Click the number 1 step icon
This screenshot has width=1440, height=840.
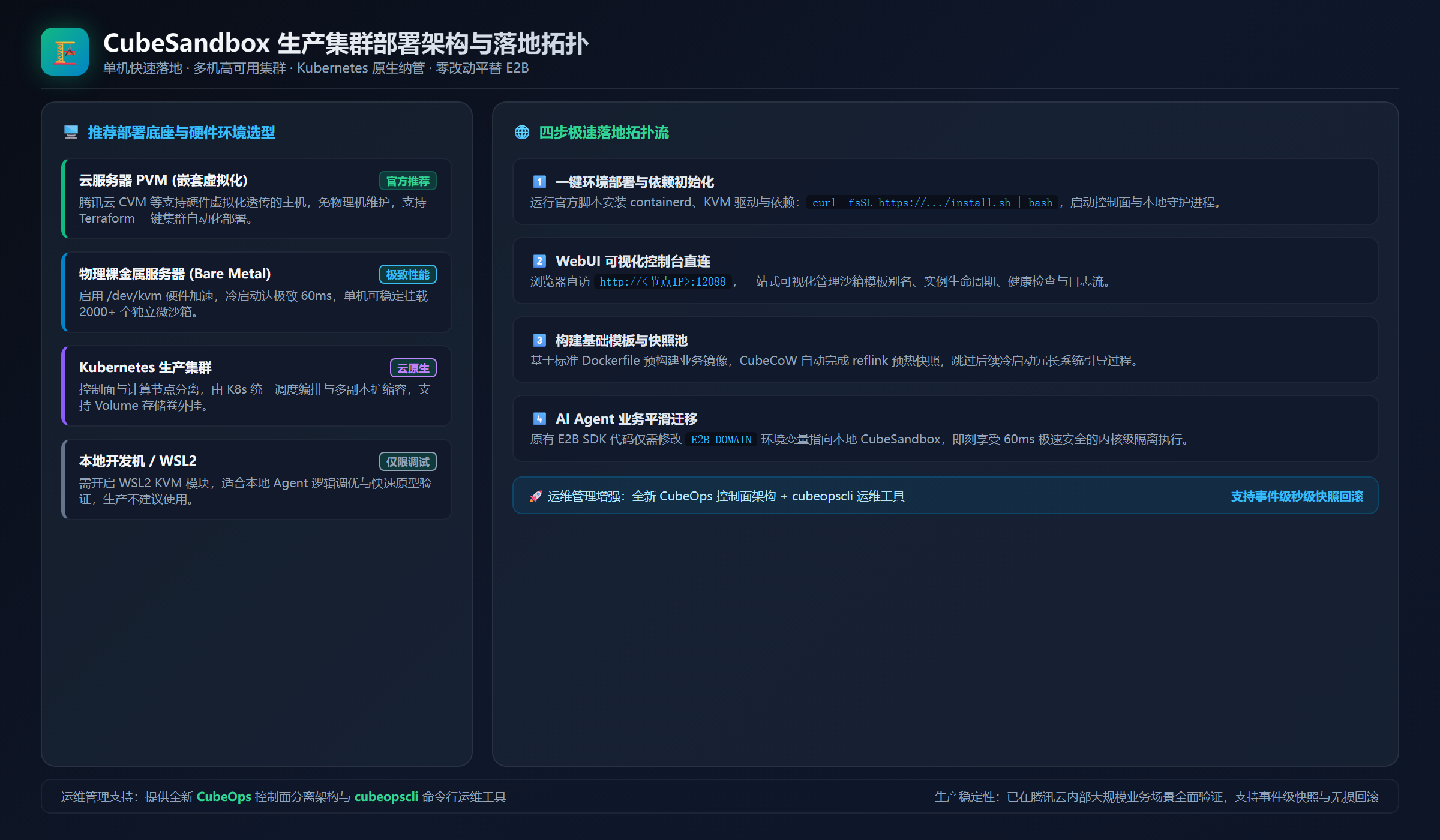pos(539,182)
